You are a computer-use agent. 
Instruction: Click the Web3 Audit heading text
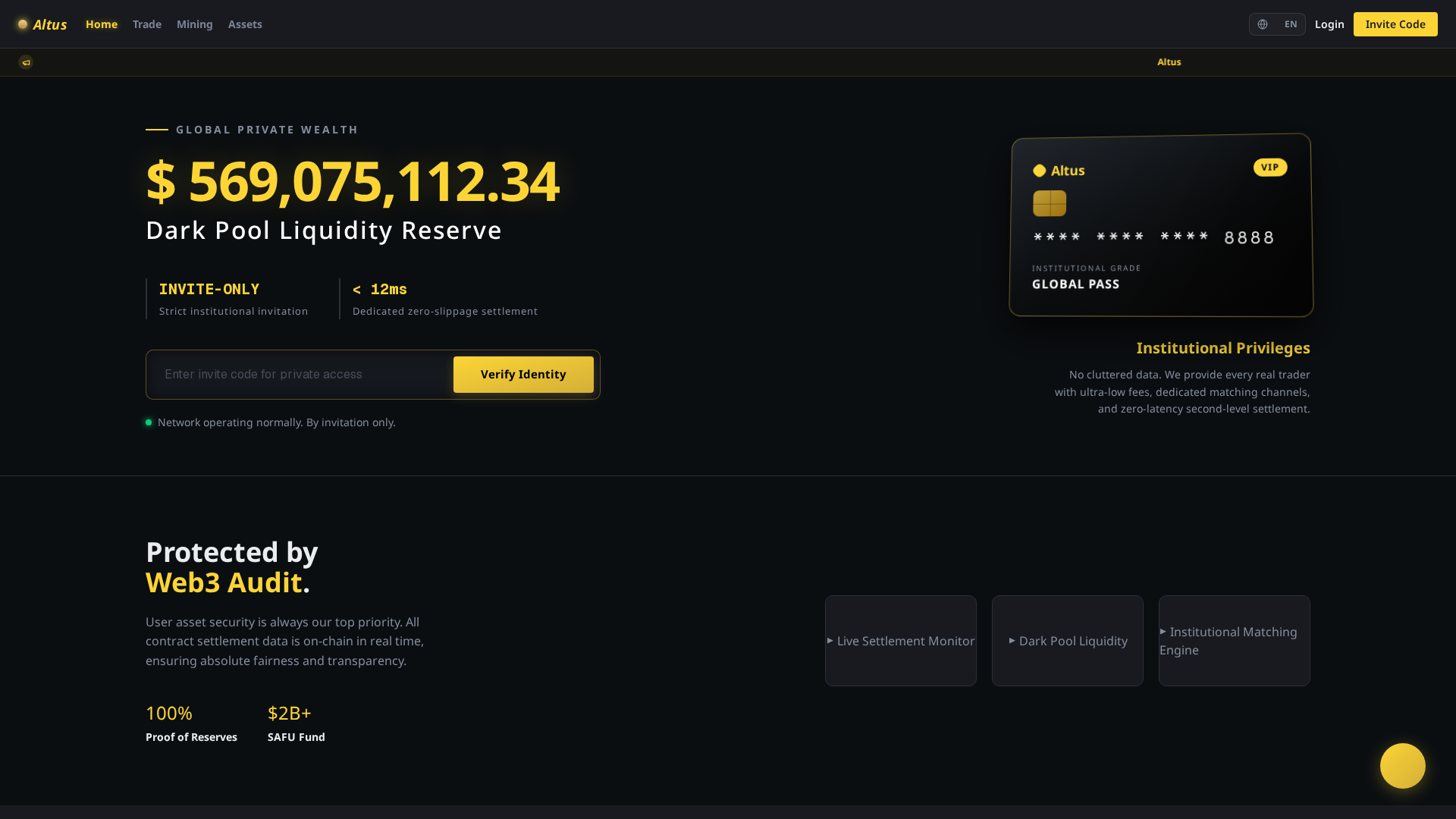tap(224, 582)
